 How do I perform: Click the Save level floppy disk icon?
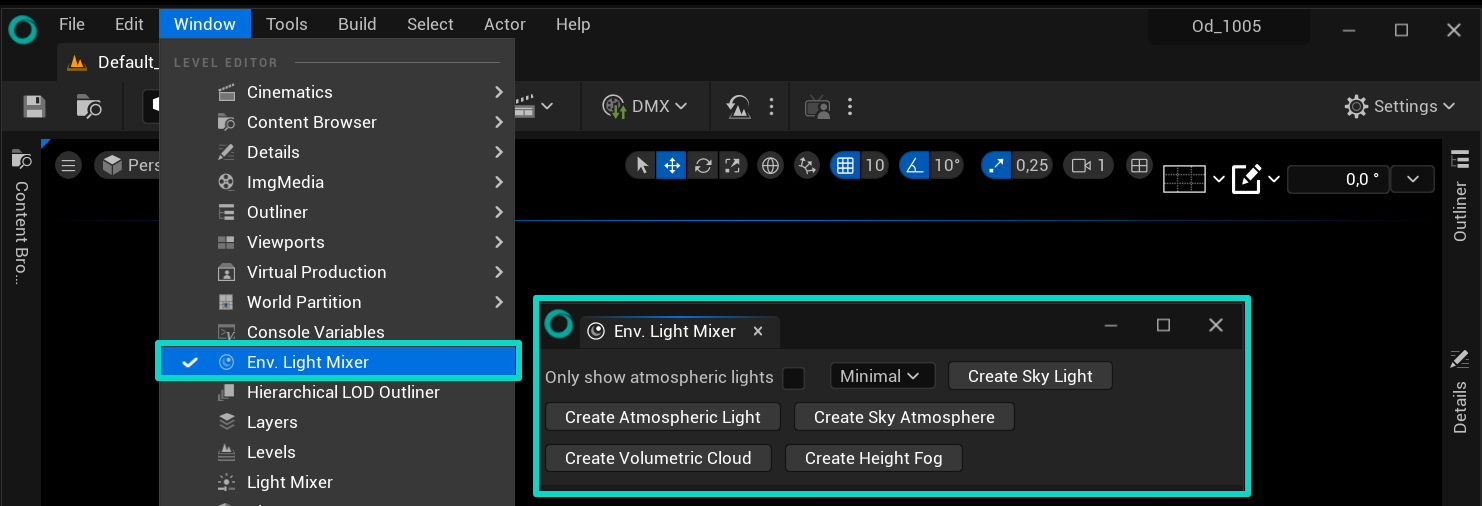35,106
